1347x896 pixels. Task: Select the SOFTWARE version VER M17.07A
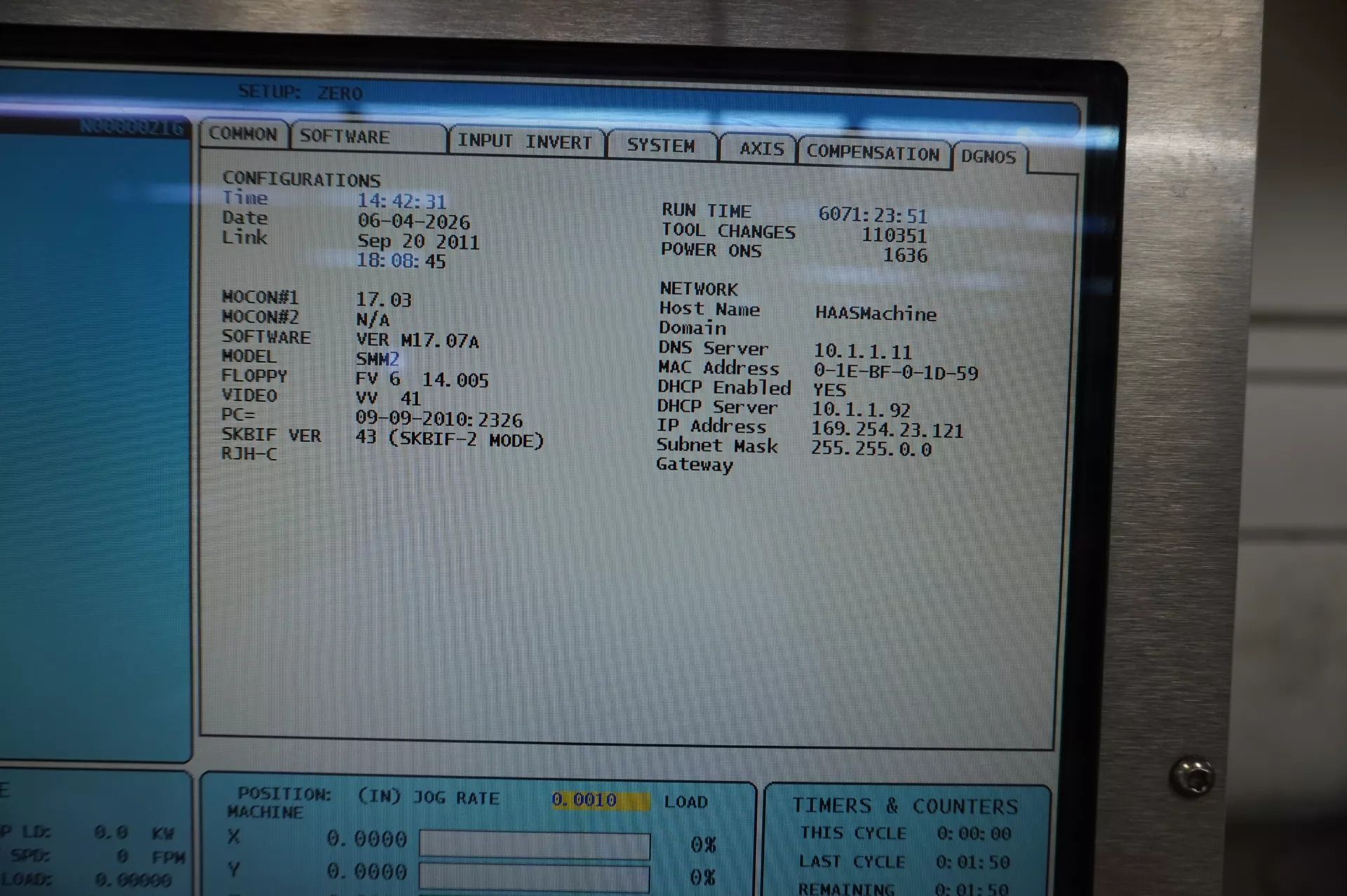(417, 341)
